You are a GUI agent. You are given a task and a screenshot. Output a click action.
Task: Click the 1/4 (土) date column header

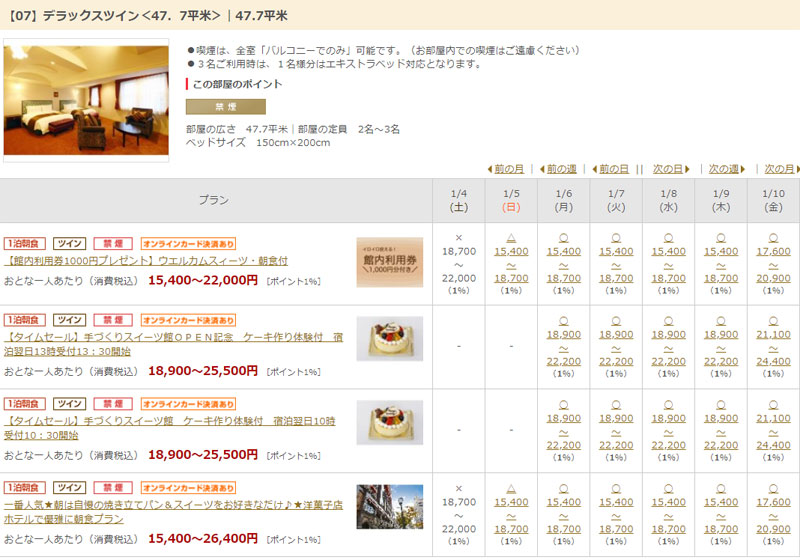pyautogui.click(x=459, y=200)
